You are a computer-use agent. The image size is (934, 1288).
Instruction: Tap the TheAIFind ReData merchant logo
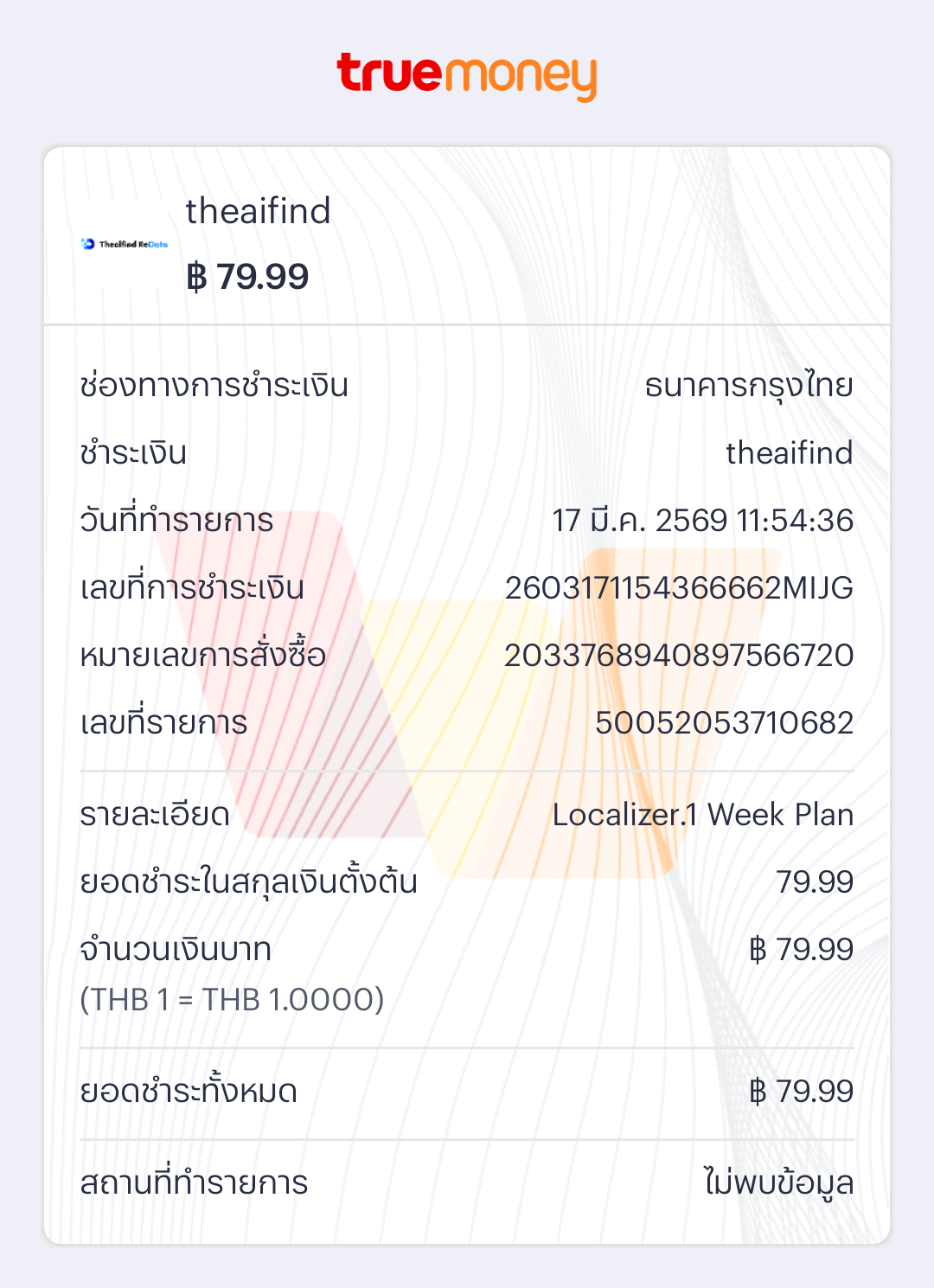[x=125, y=244]
